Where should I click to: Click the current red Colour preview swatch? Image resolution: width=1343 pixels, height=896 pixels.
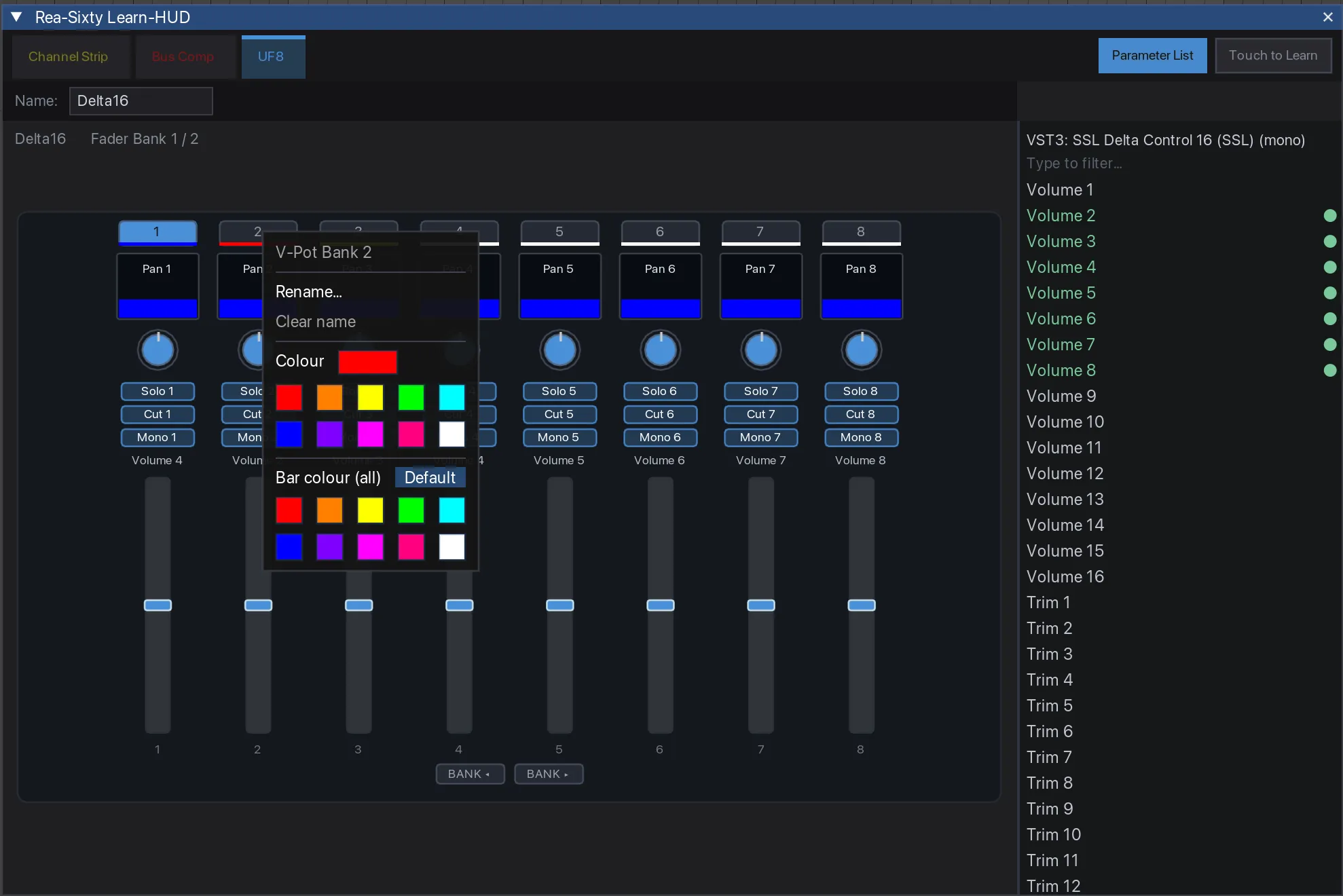(x=367, y=362)
